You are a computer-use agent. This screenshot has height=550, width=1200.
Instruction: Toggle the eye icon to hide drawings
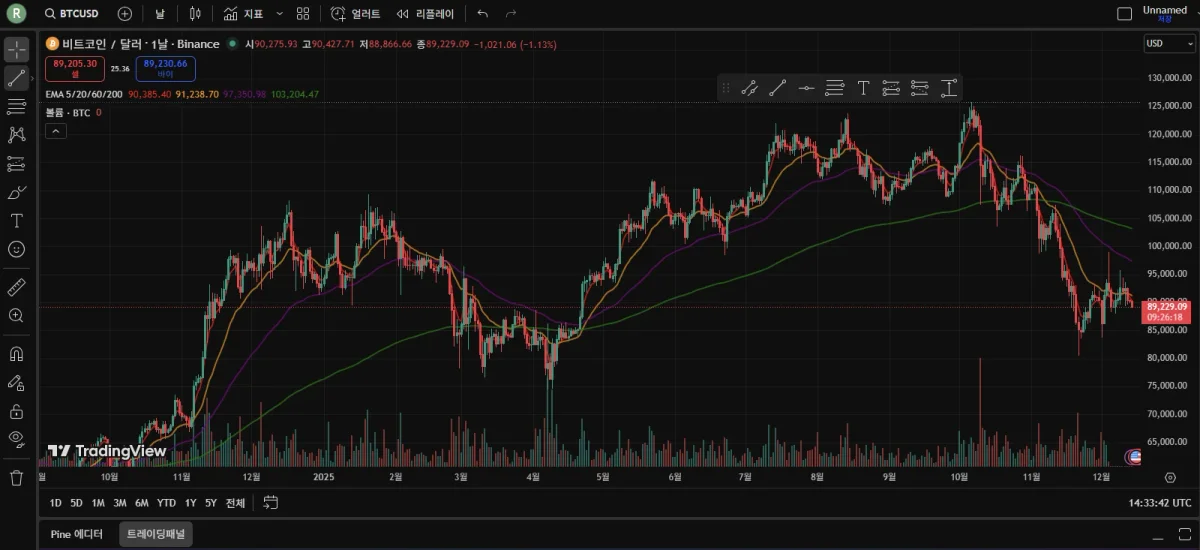coord(17,438)
